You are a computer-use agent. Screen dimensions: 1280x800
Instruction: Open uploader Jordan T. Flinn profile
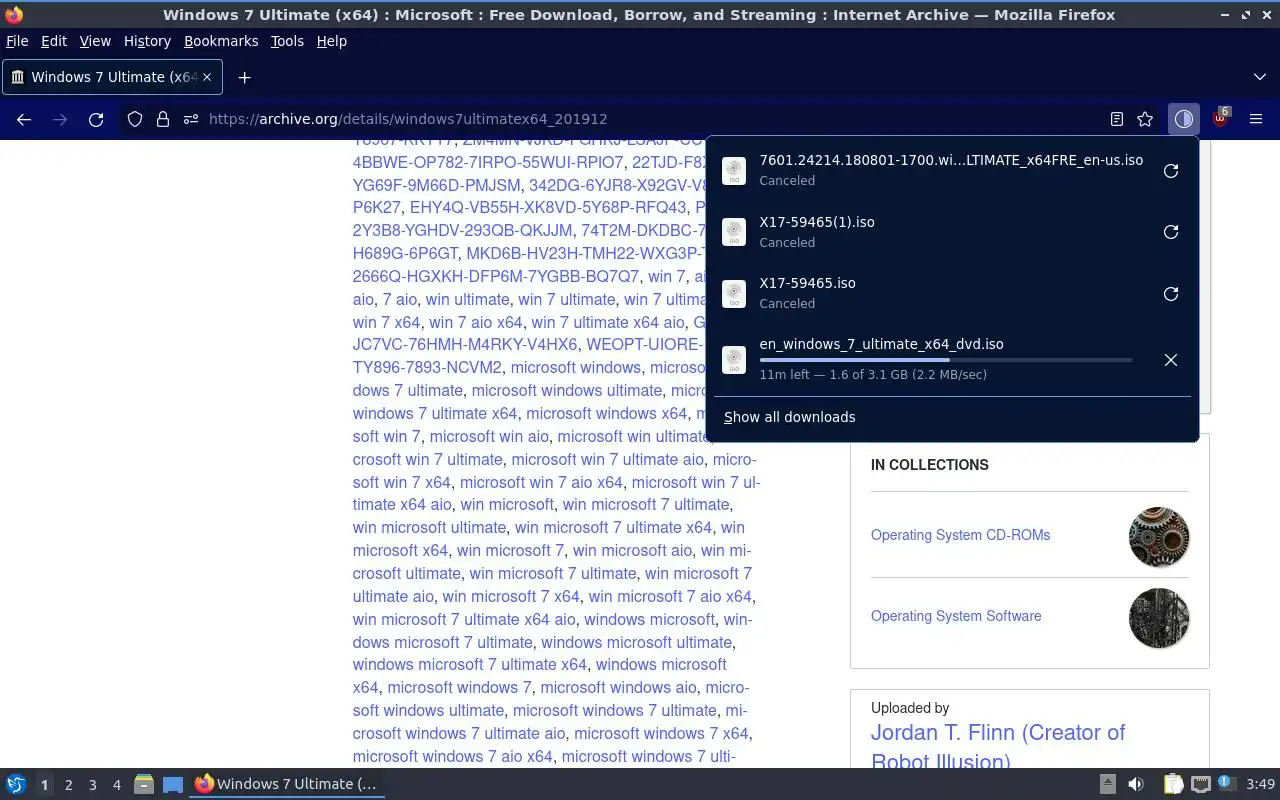click(x=998, y=747)
